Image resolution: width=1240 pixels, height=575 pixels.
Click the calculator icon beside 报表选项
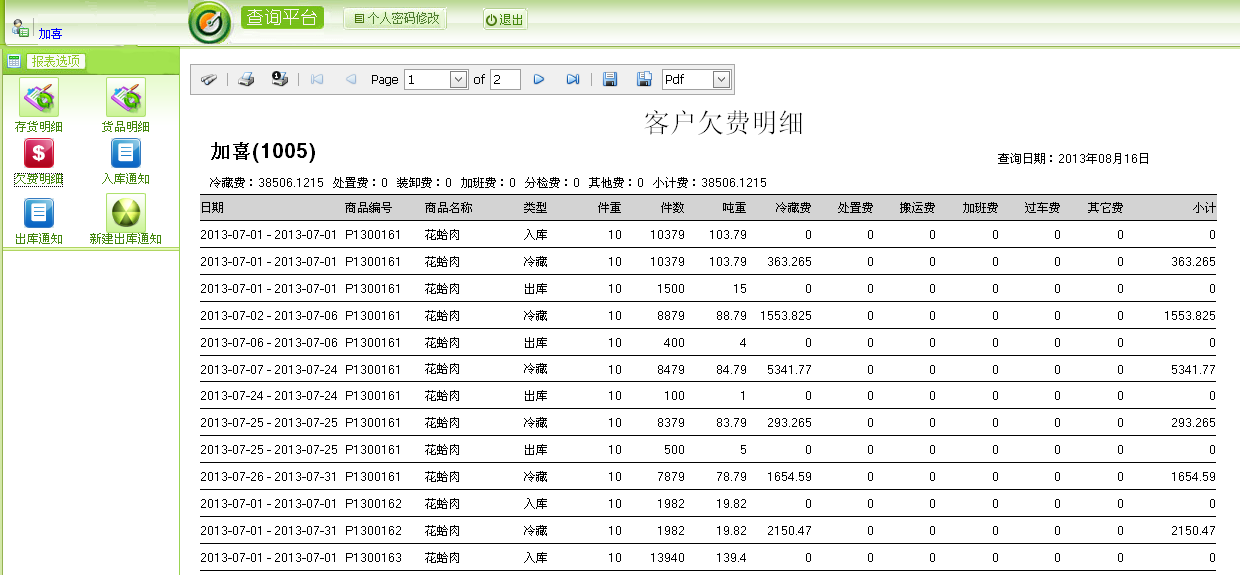14,61
